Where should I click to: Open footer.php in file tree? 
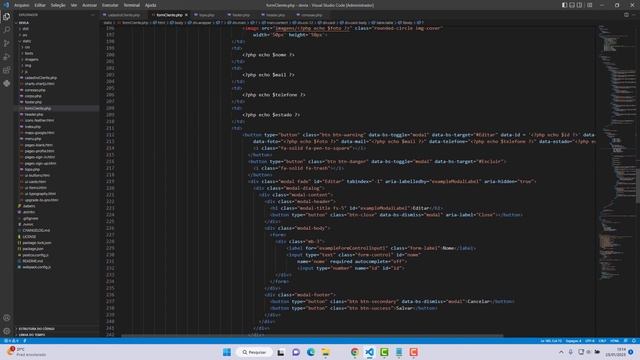click(x=33, y=102)
